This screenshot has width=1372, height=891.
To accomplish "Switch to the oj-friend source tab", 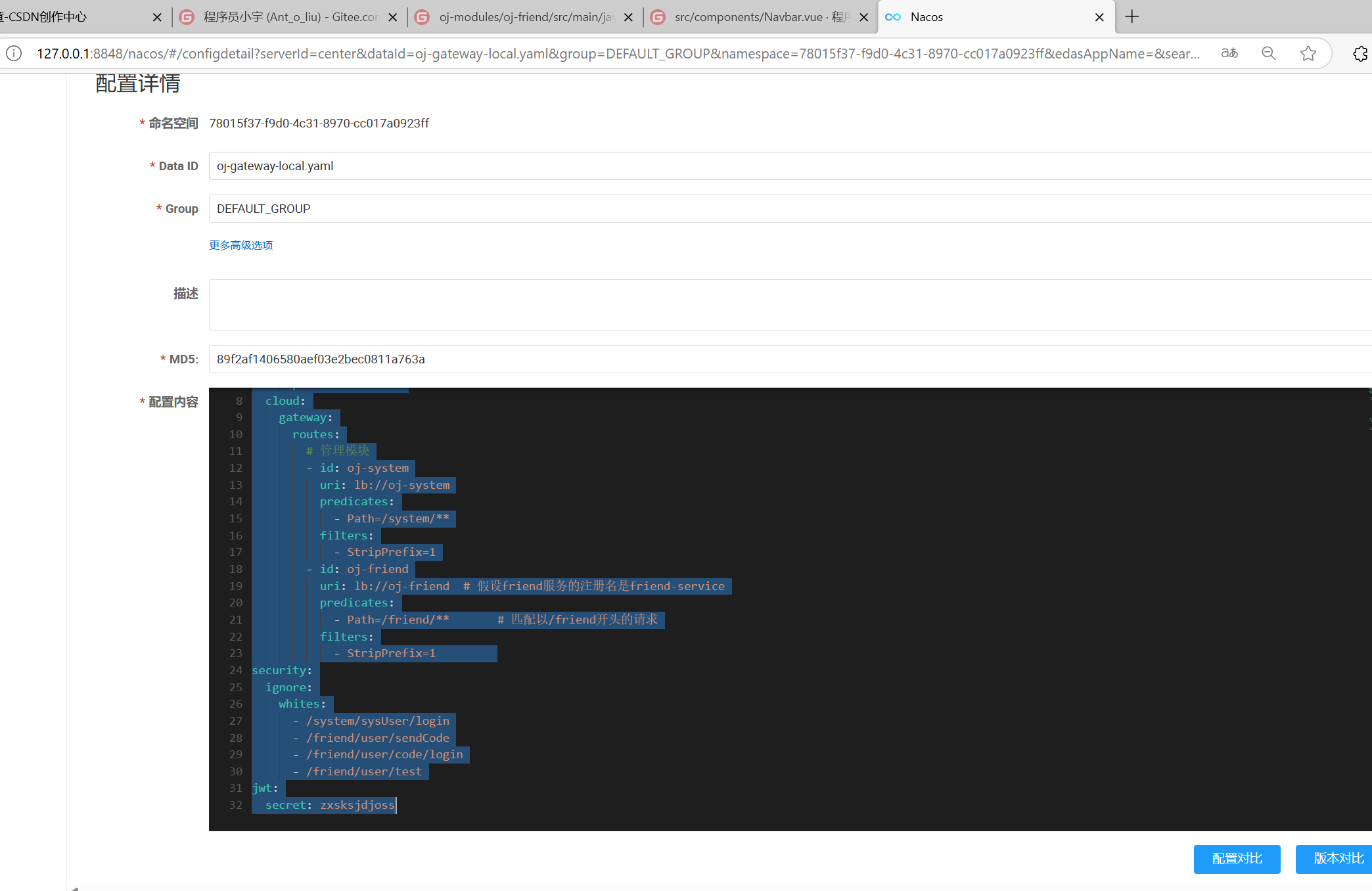I will click(526, 17).
